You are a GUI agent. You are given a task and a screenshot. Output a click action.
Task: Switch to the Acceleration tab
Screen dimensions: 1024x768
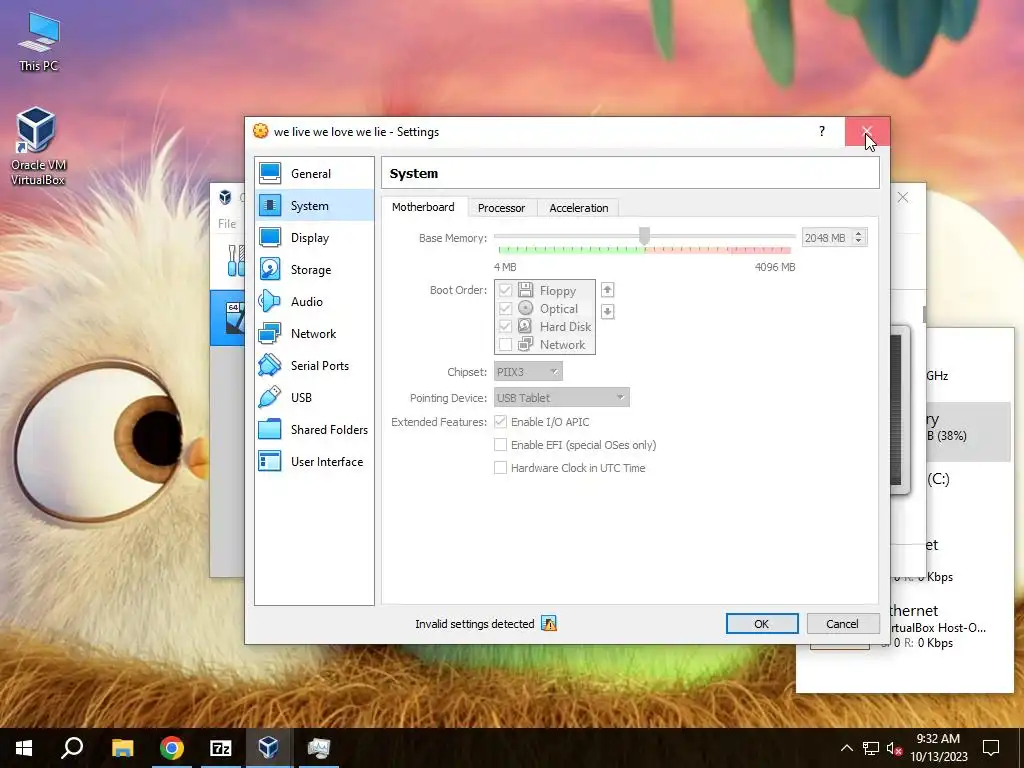(579, 208)
